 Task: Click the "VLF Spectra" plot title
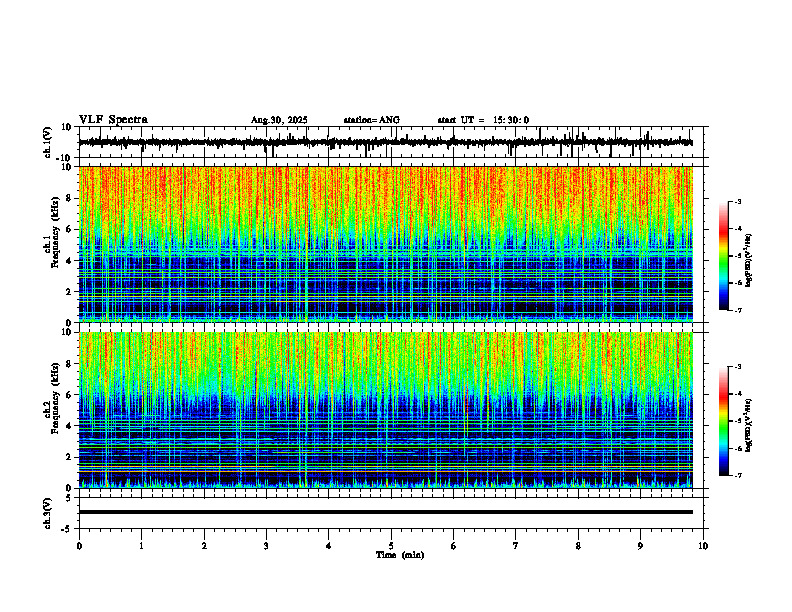pos(113,120)
